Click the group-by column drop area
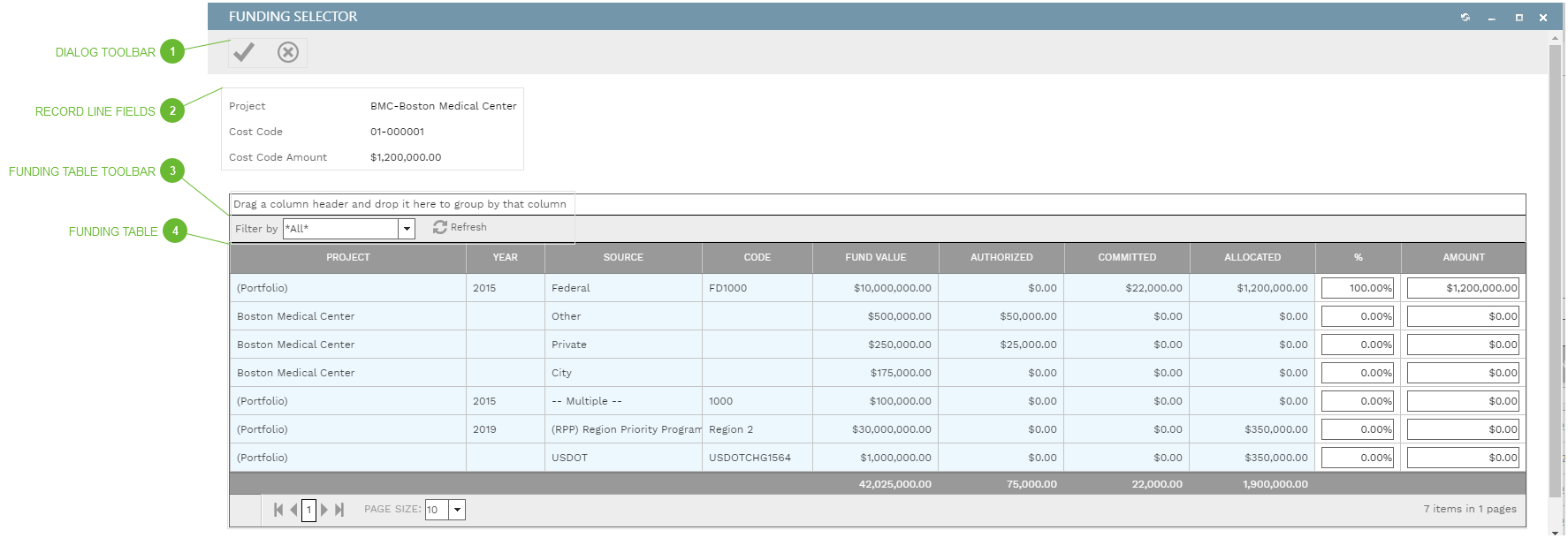The width and height of the screenshot is (1568, 538). (877, 204)
